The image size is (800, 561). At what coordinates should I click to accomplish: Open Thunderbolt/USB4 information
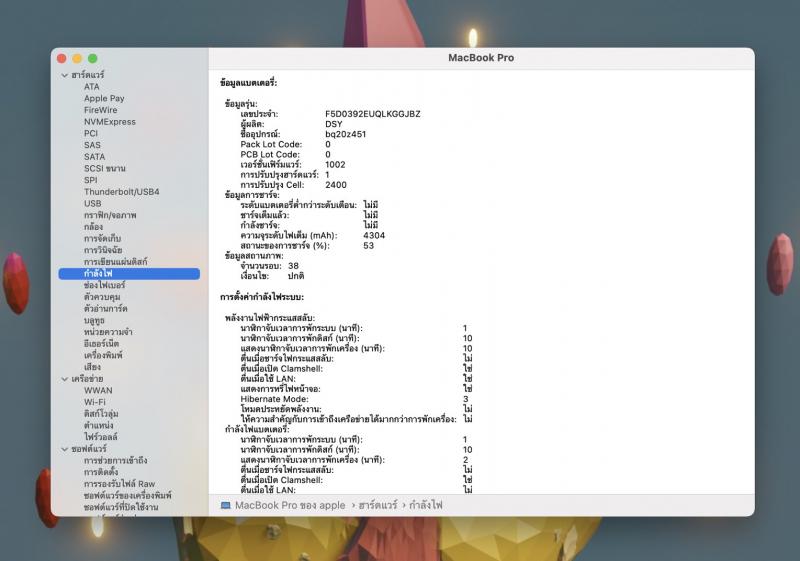(x=121, y=192)
